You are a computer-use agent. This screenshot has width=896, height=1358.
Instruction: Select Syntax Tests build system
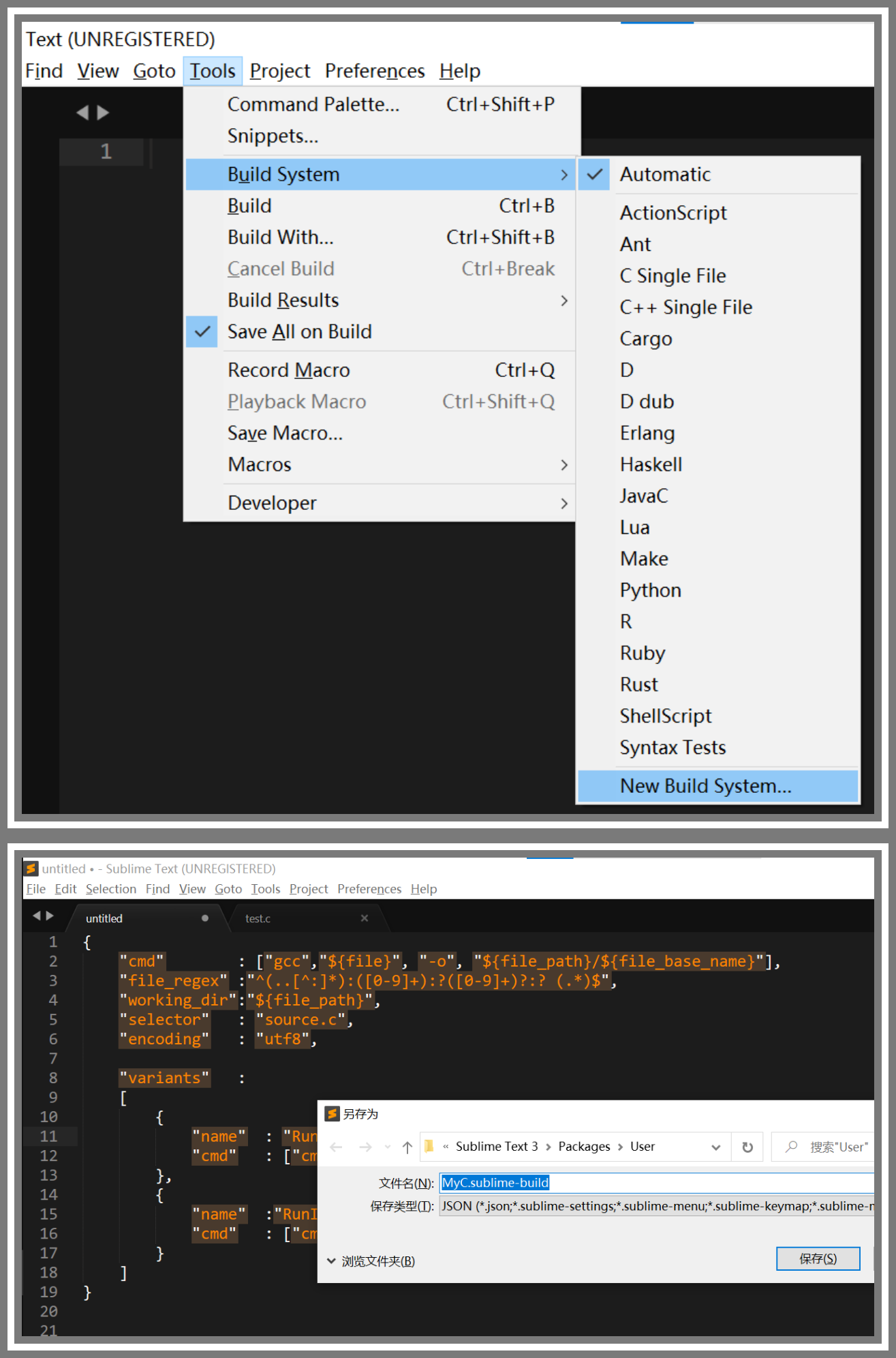717,748
